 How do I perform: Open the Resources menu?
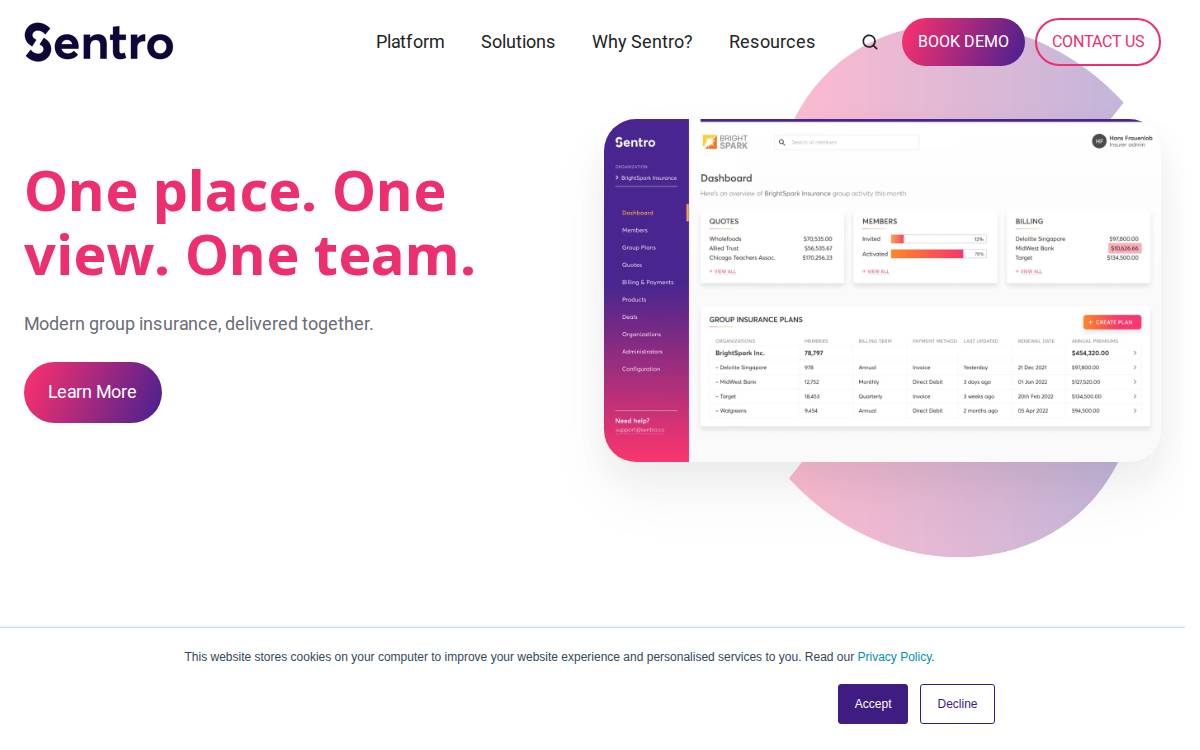[772, 42]
